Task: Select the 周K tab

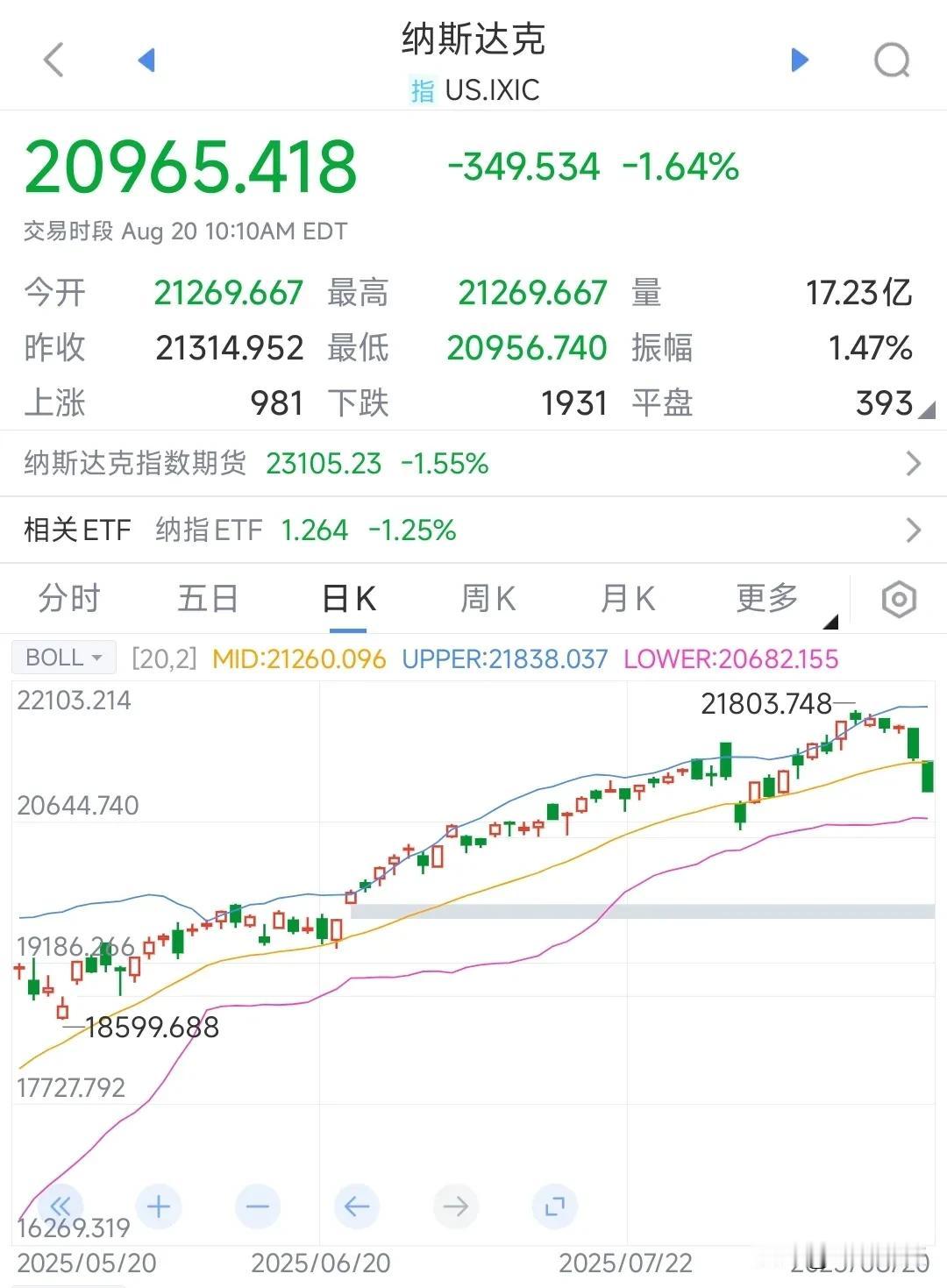Action: click(488, 600)
